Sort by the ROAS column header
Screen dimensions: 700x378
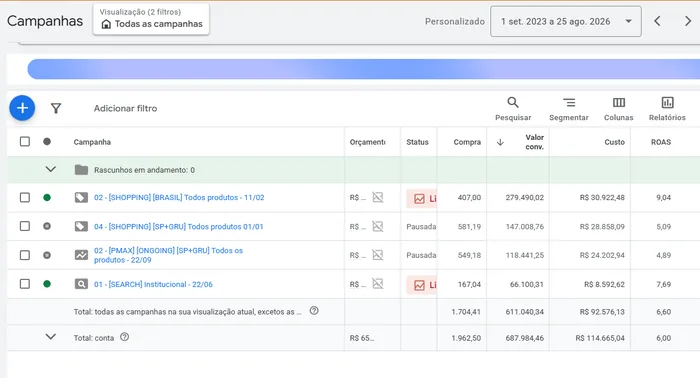[x=661, y=142]
